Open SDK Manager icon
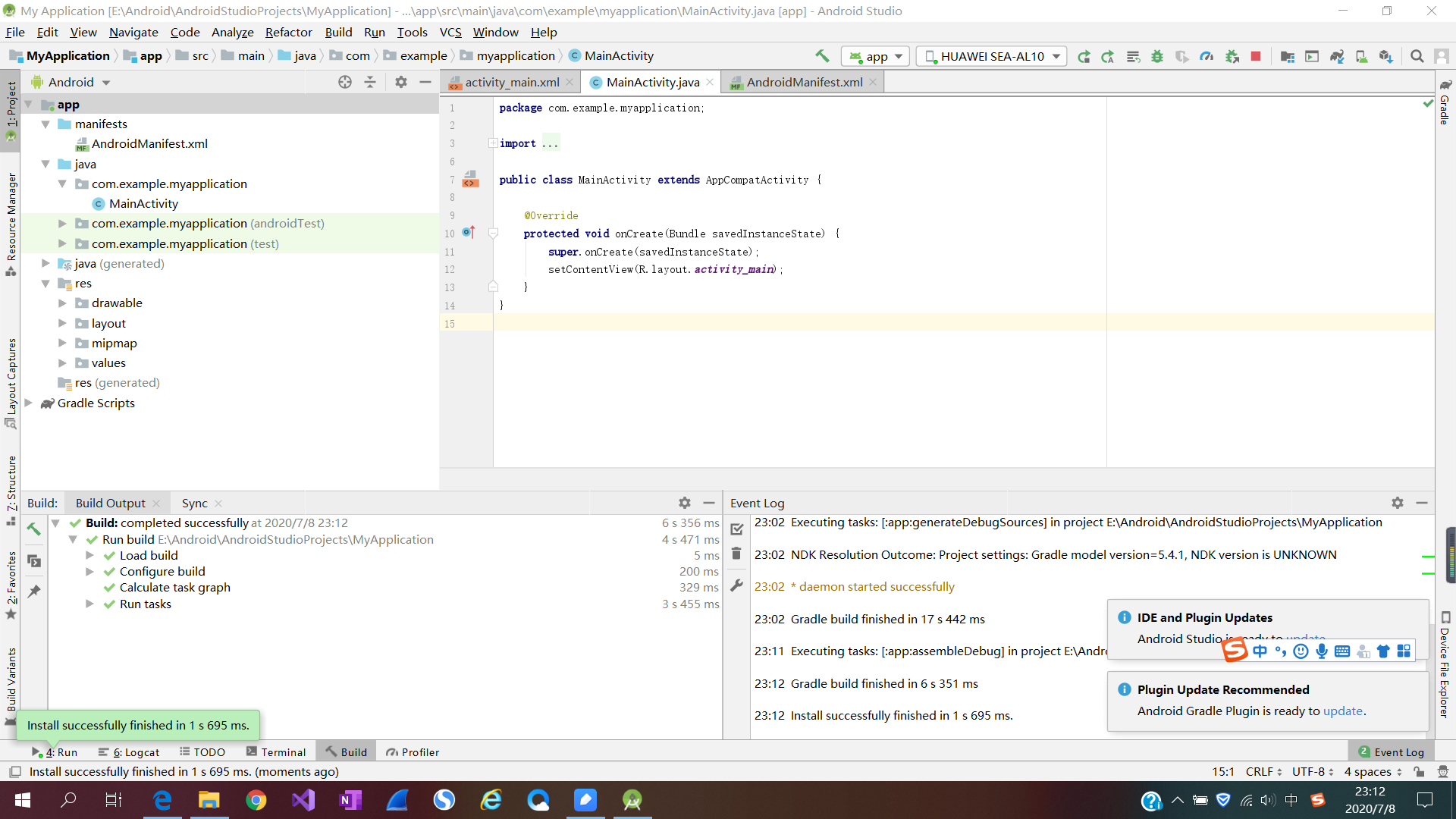The image size is (1456, 819). click(x=1386, y=56)
